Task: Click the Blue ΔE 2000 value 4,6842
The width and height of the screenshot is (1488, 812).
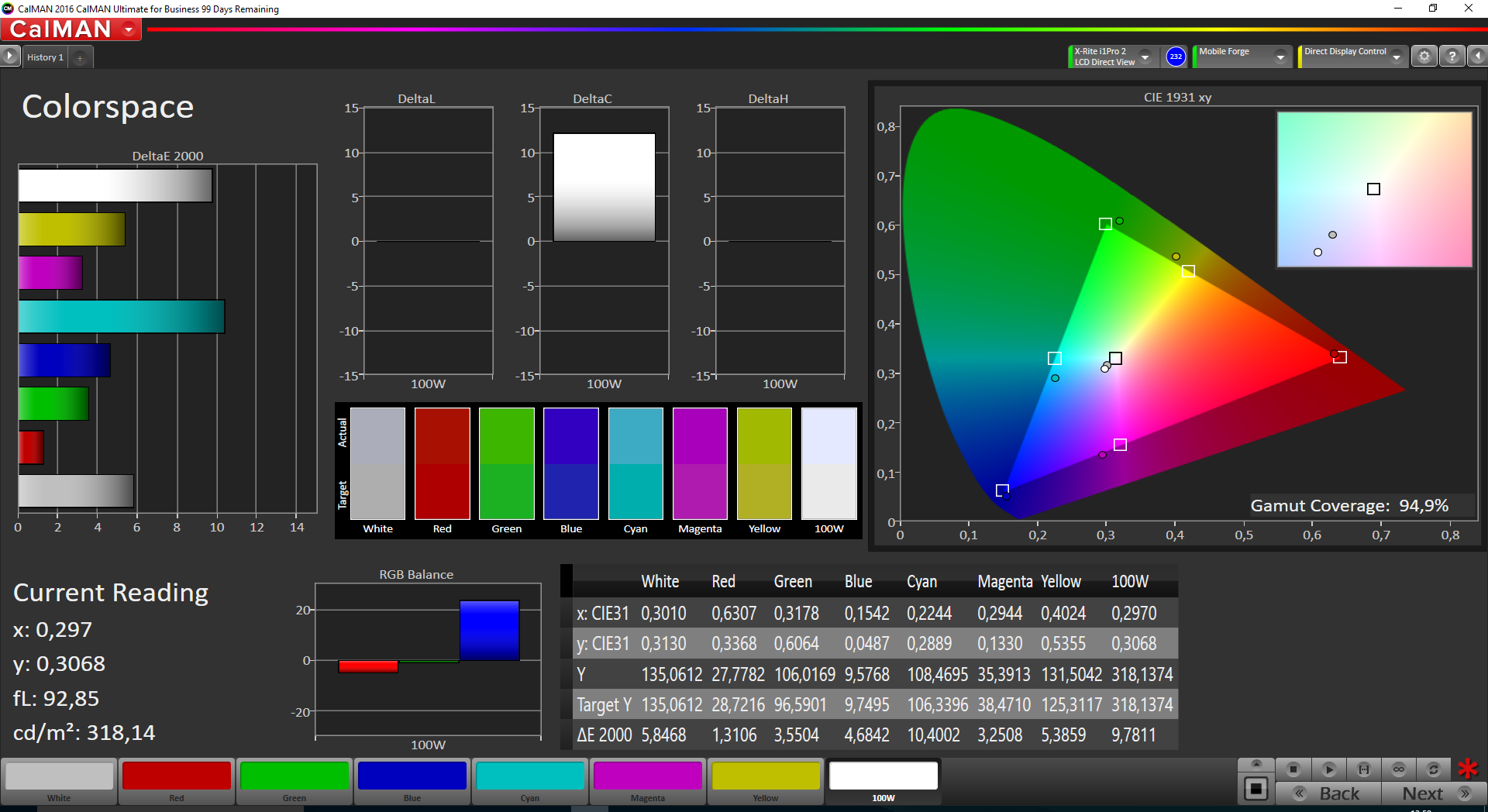Action: click(x=866, y=735)
